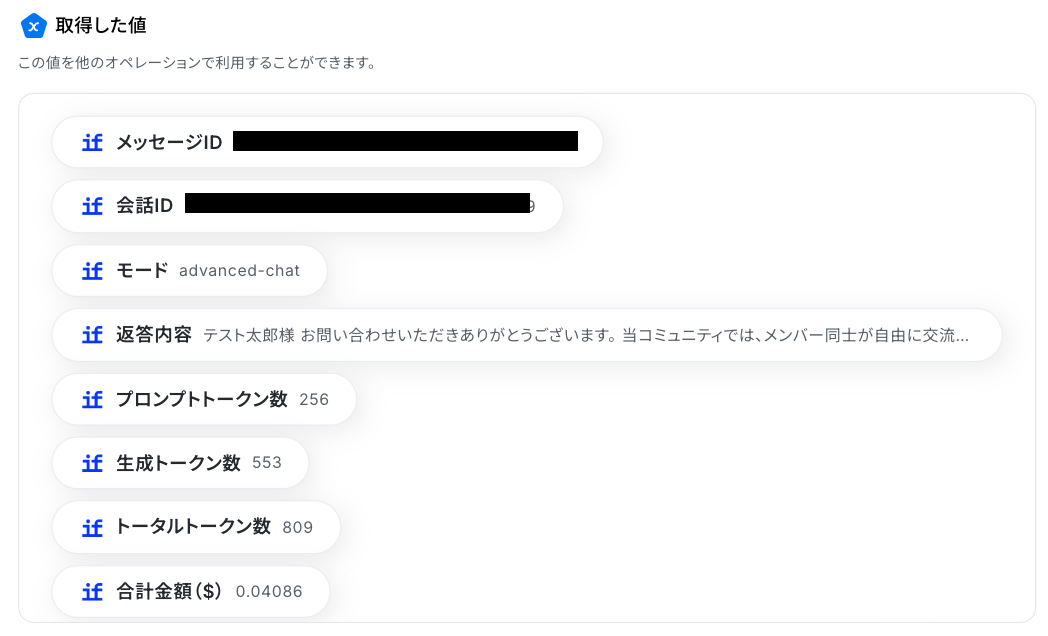Image resolution: width=1048 pixels, height=636 pixels.
Task: Select the 合計金額($) 0.04086 chip
Action: point(191,592)
